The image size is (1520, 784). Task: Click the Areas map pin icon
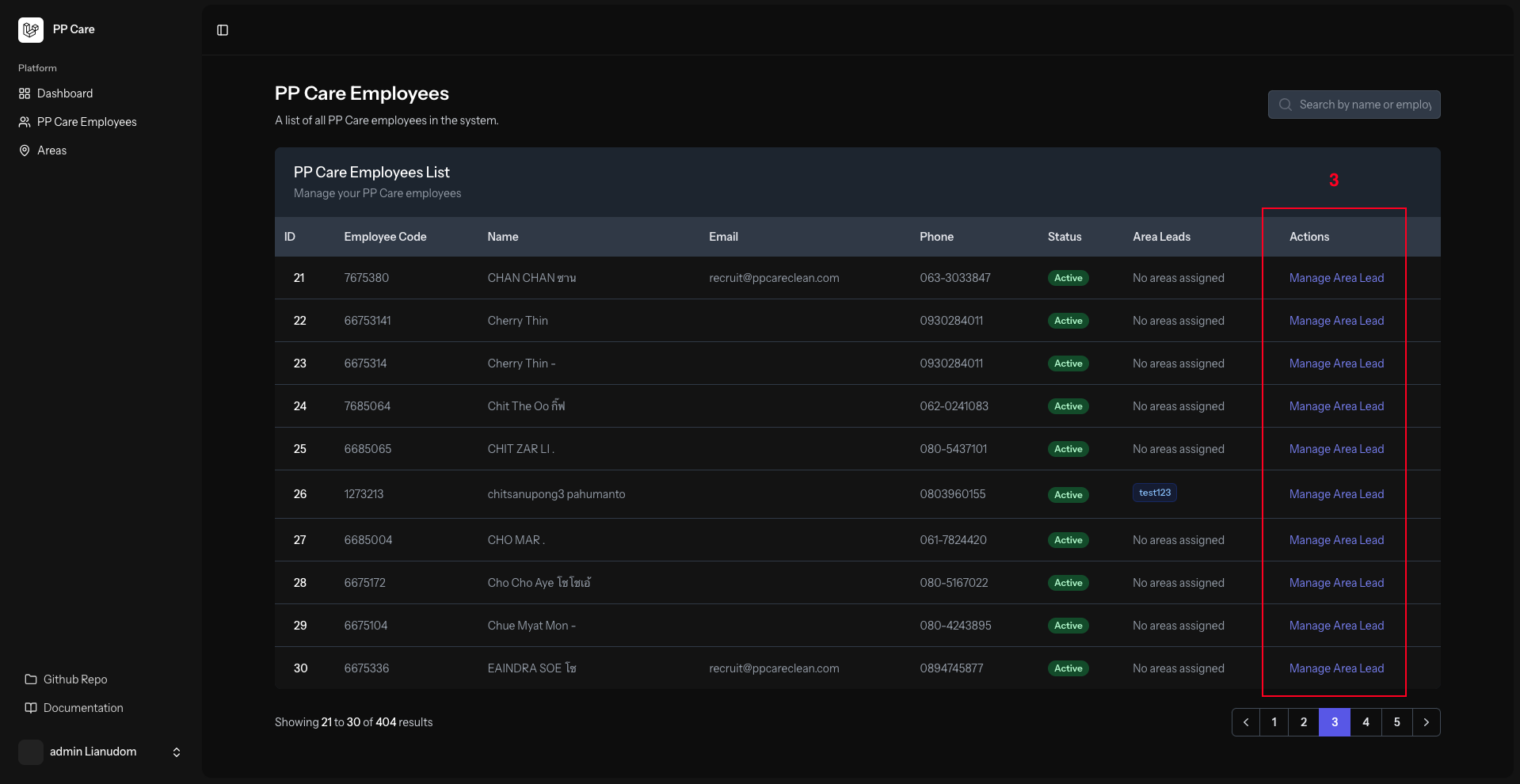click(25, 150)
